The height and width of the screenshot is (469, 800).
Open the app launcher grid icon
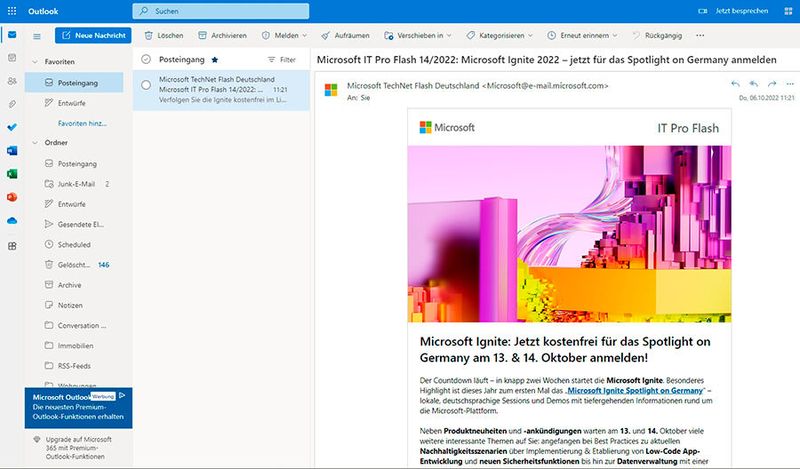click(12, 11)
